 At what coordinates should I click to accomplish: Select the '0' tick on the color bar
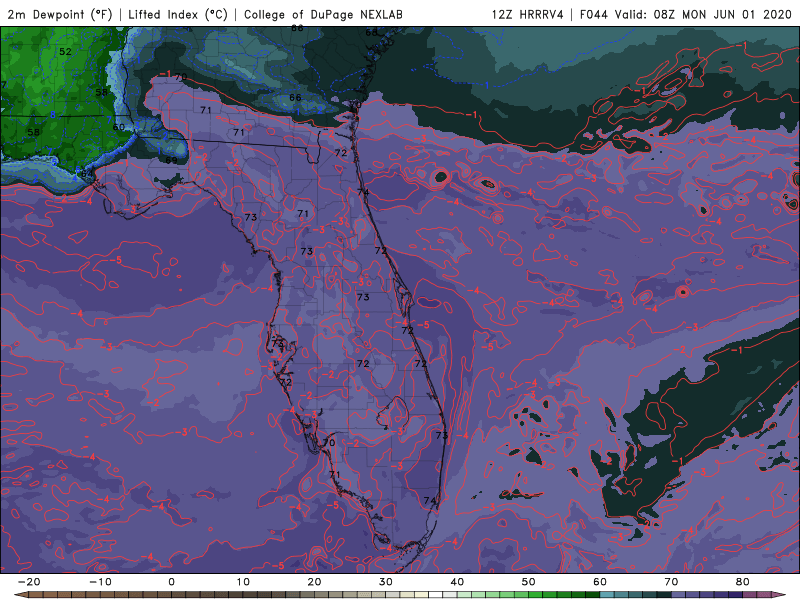171,582
